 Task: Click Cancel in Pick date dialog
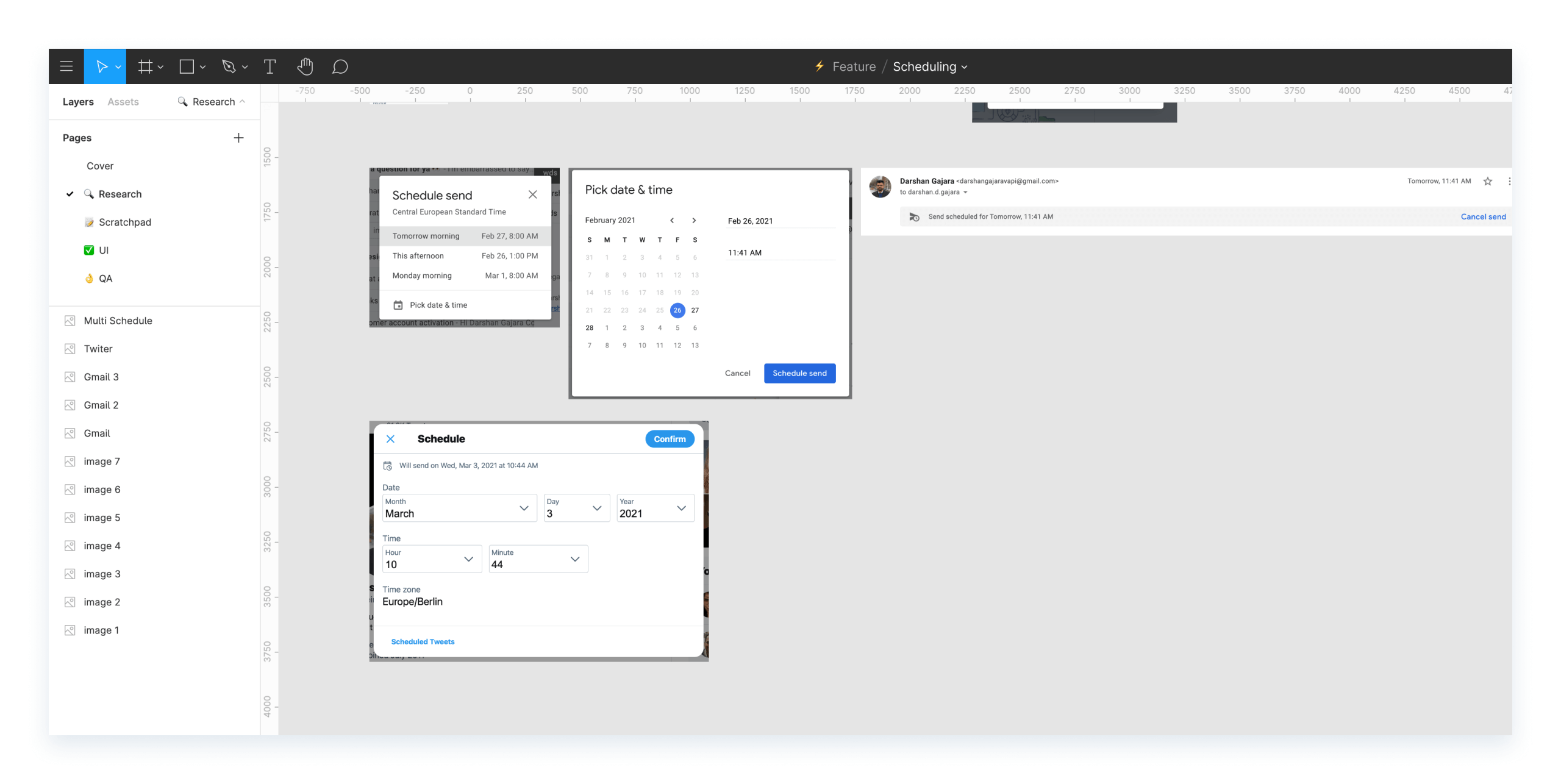737,373
